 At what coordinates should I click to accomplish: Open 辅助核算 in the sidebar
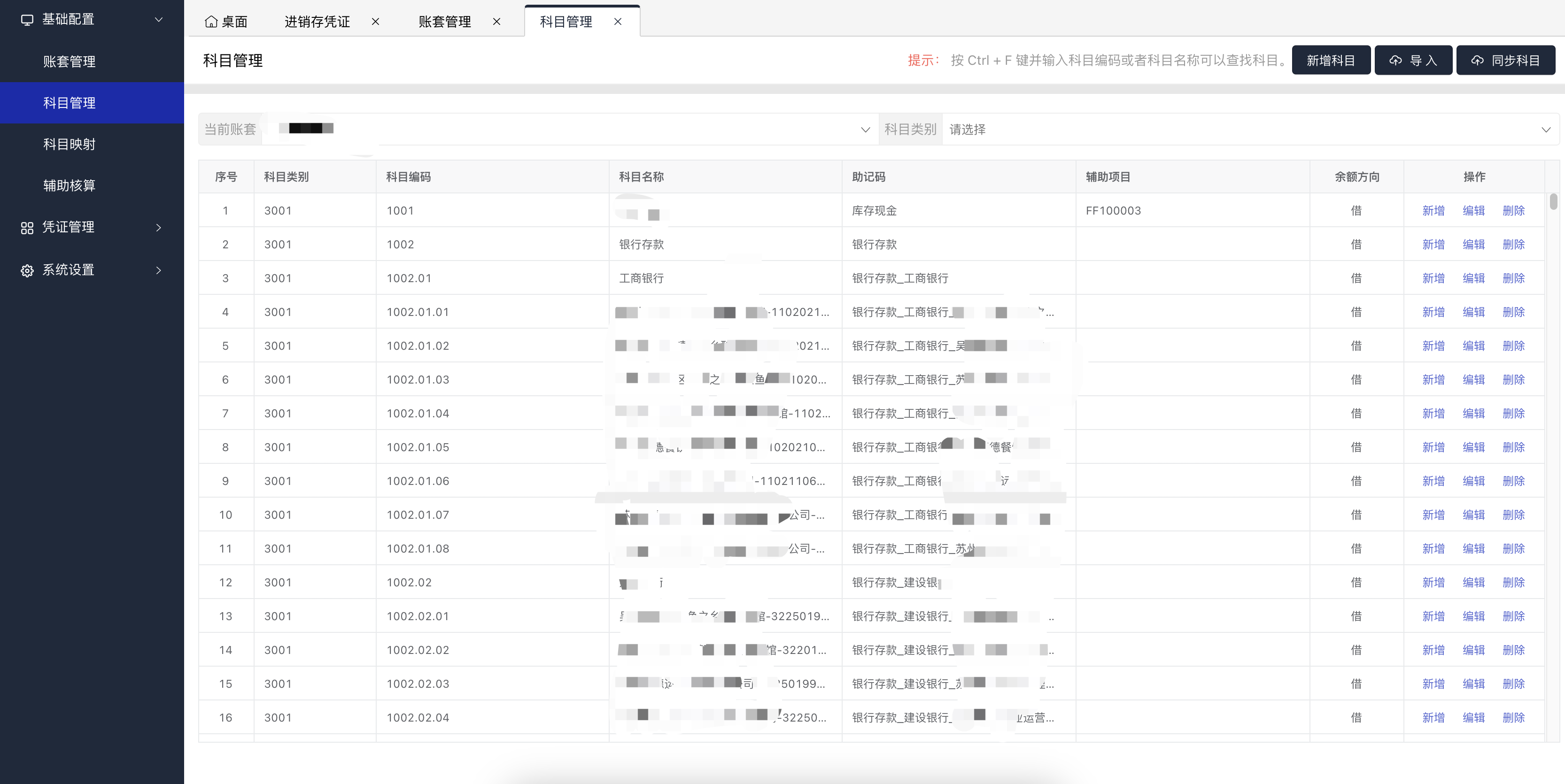coord(92,185)
